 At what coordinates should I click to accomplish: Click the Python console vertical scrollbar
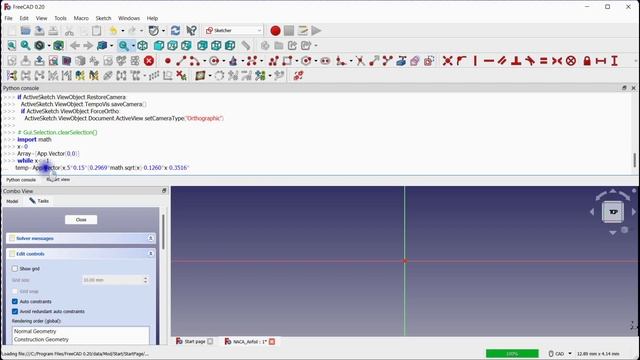click(x=634, y=160)
